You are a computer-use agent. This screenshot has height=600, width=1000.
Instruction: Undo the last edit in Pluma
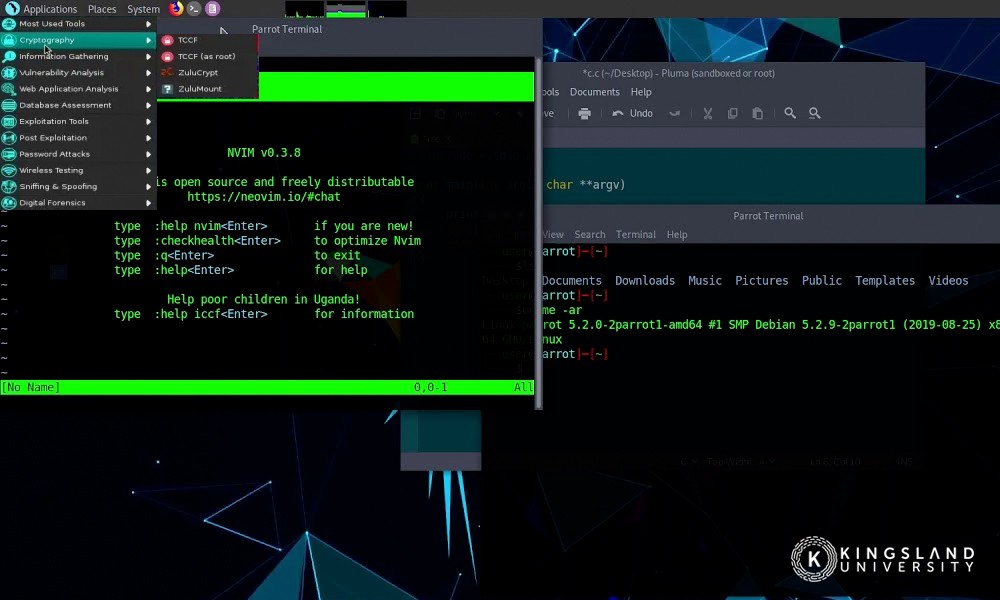632,113
